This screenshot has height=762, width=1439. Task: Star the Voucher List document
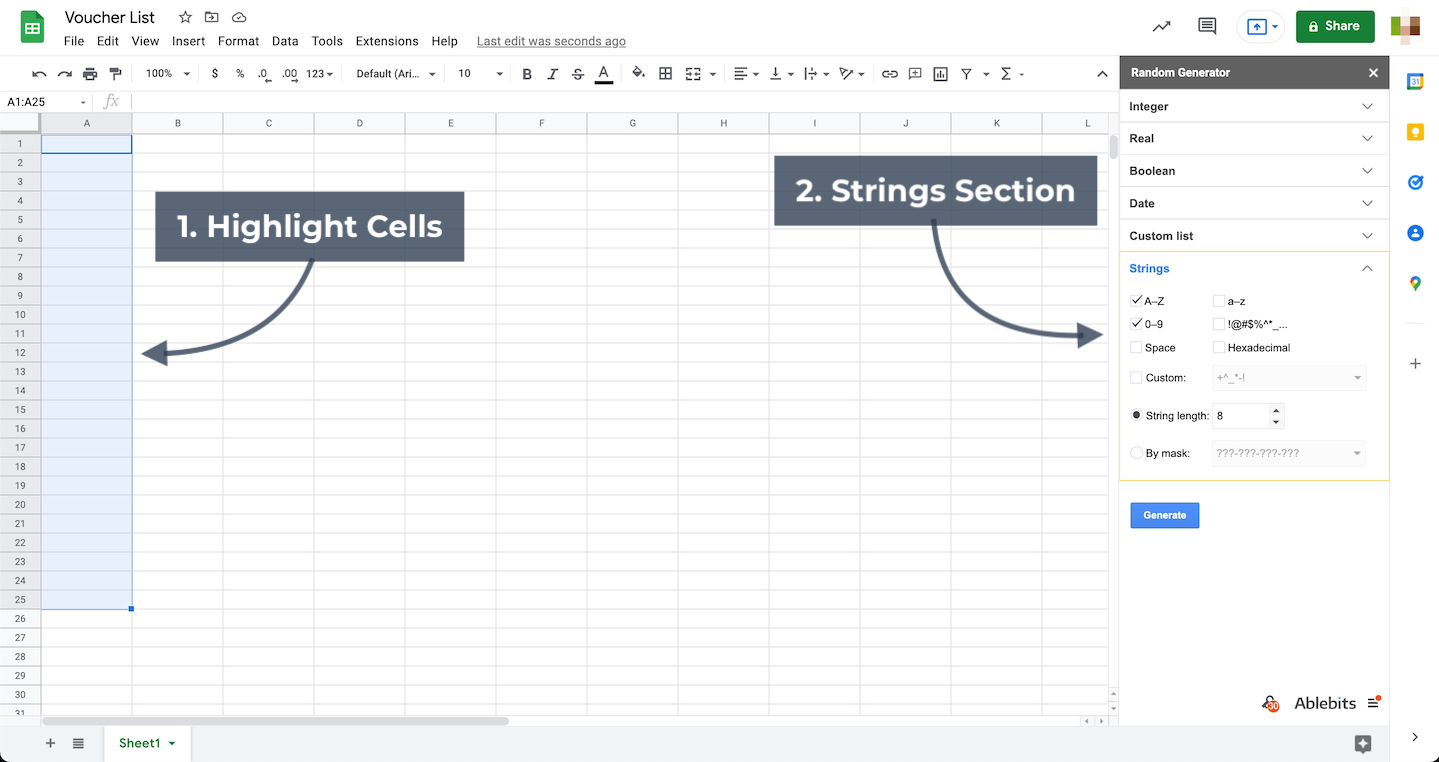point(185,18)
